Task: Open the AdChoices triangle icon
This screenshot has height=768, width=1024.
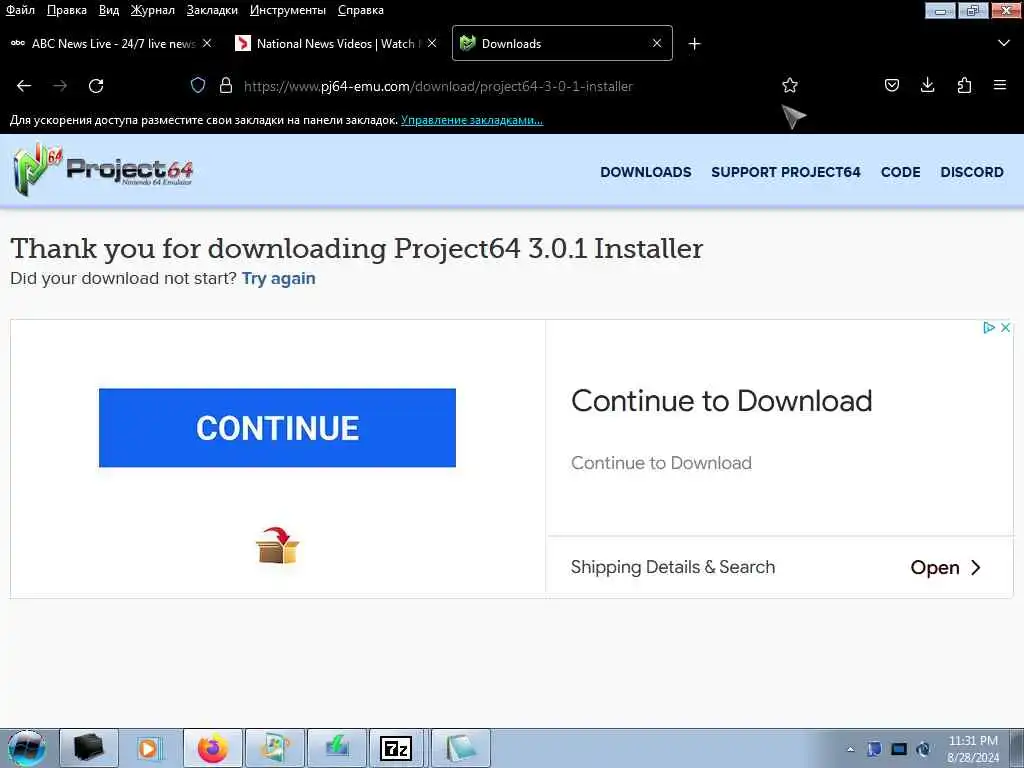Action: [x=989, y=327]
